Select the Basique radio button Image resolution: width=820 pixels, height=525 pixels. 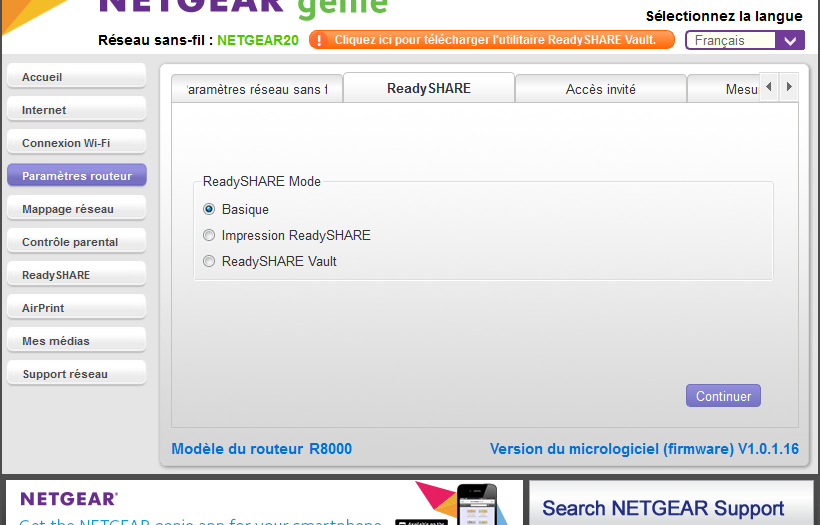(209, 209)
